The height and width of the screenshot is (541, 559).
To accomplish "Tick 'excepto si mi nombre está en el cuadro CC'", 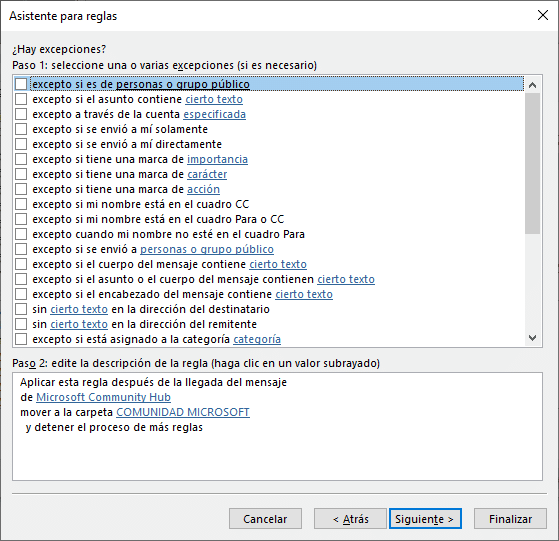I will [21, 204].
